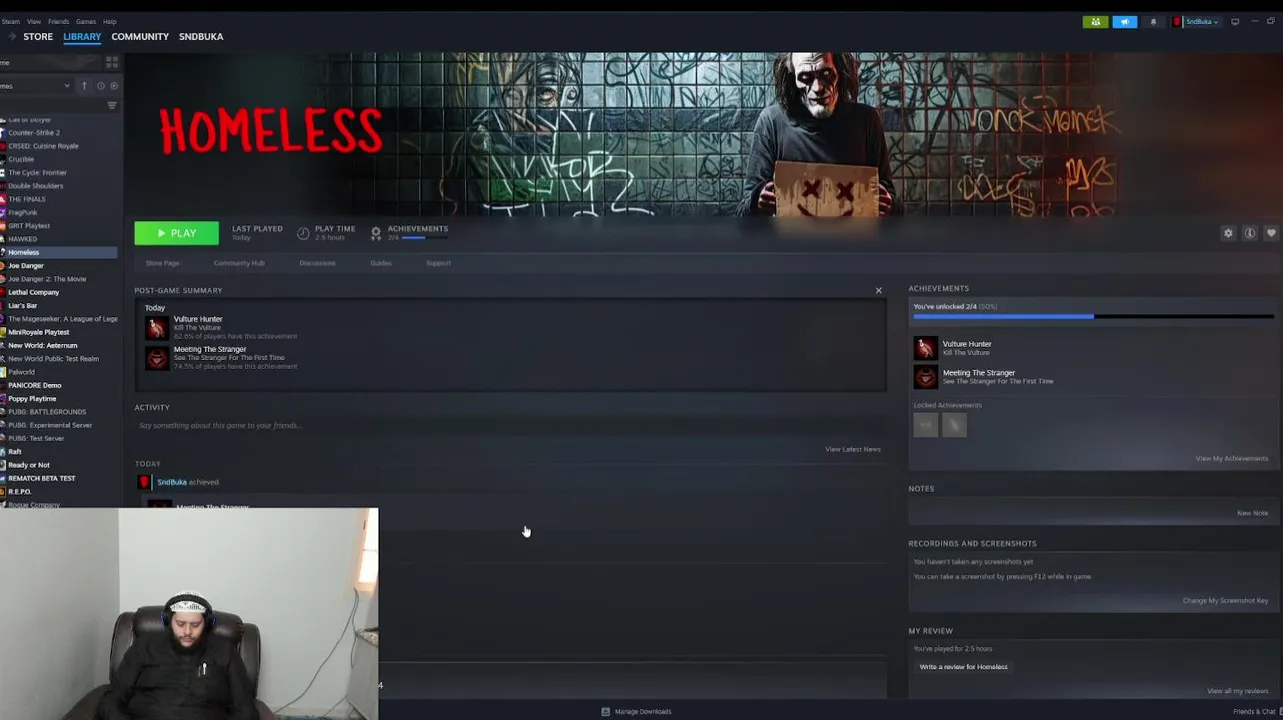
Task: Click the second locked achievement thumbnail
Action: tap(954, 425)
